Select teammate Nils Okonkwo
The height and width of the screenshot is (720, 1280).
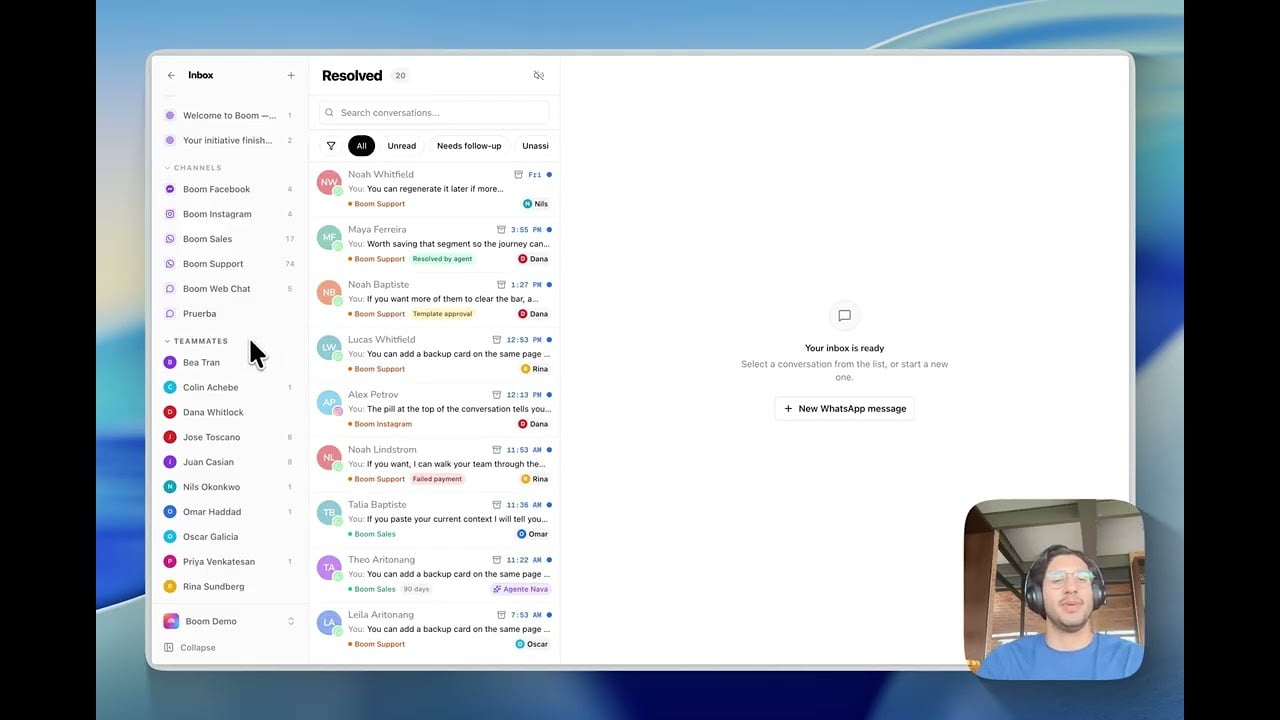[x=229, y=487]
